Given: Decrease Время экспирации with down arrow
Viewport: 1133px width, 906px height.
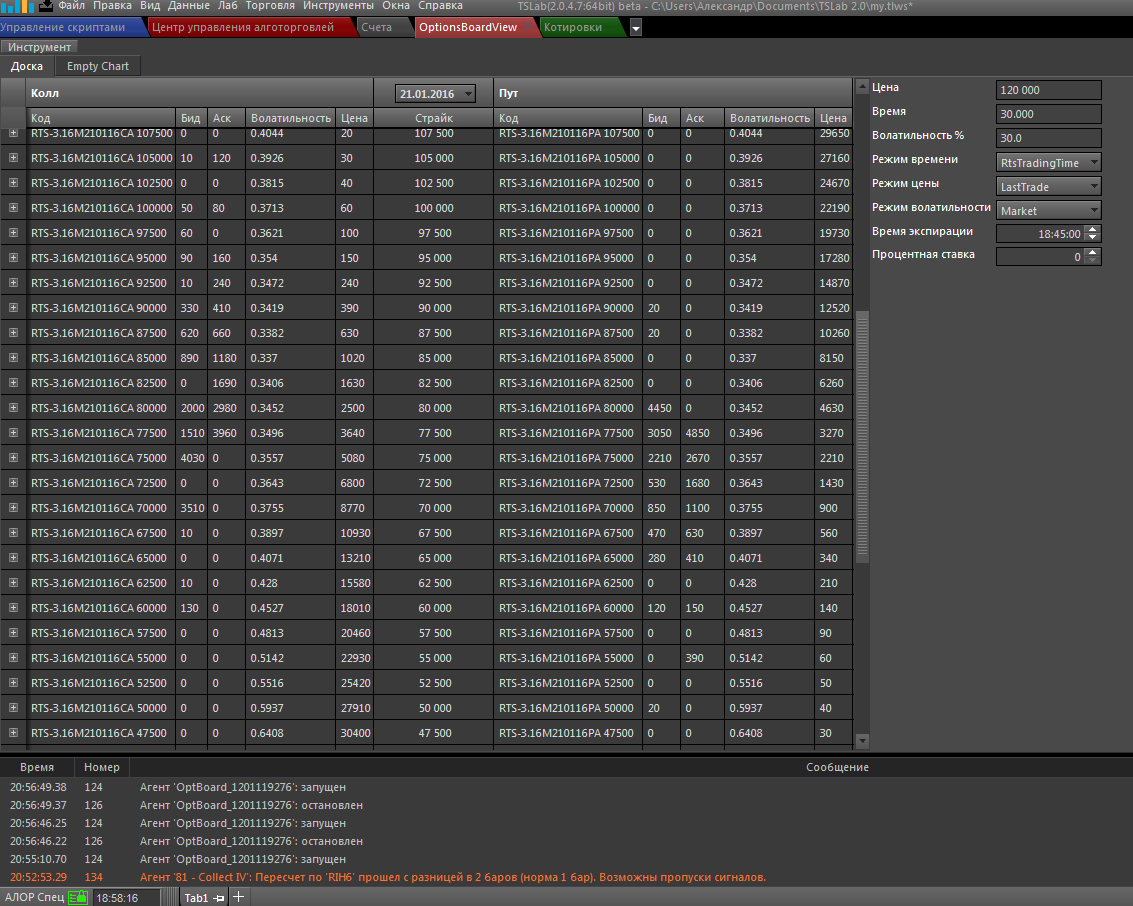Looking at the screenshot, I should click(x=1093, y=238).
